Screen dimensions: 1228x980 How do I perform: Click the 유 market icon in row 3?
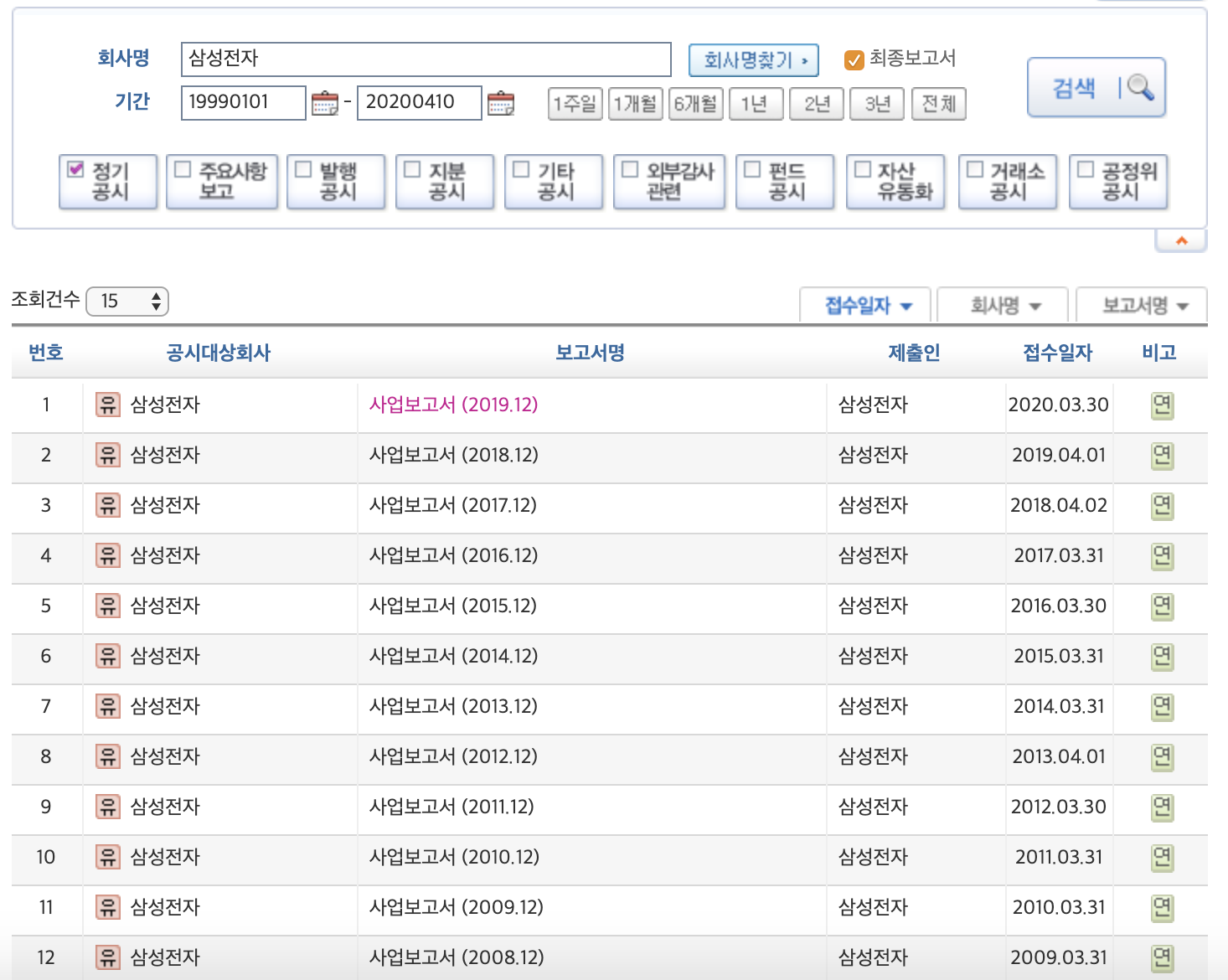pyautogui.click(x=108, y=505)
